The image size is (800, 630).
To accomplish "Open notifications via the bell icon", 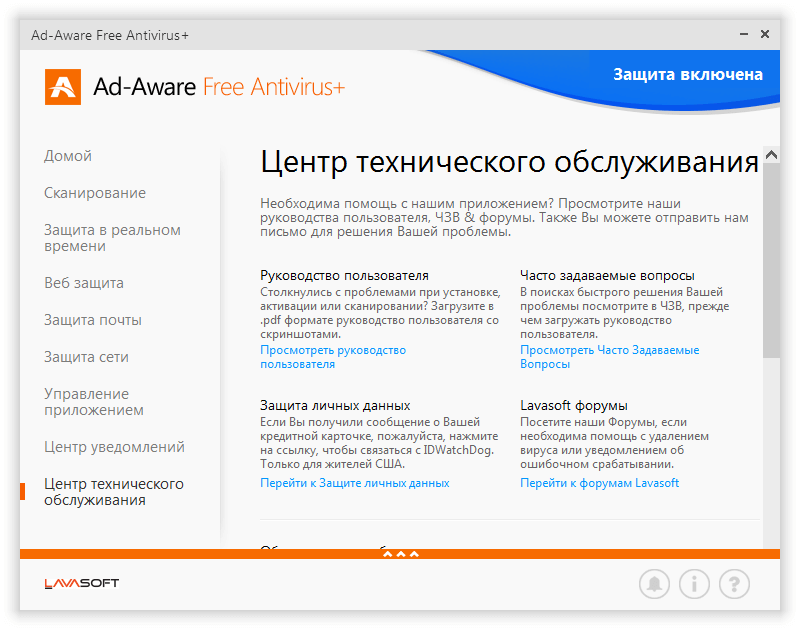I will pyautogui.click(x=654, y=584).
